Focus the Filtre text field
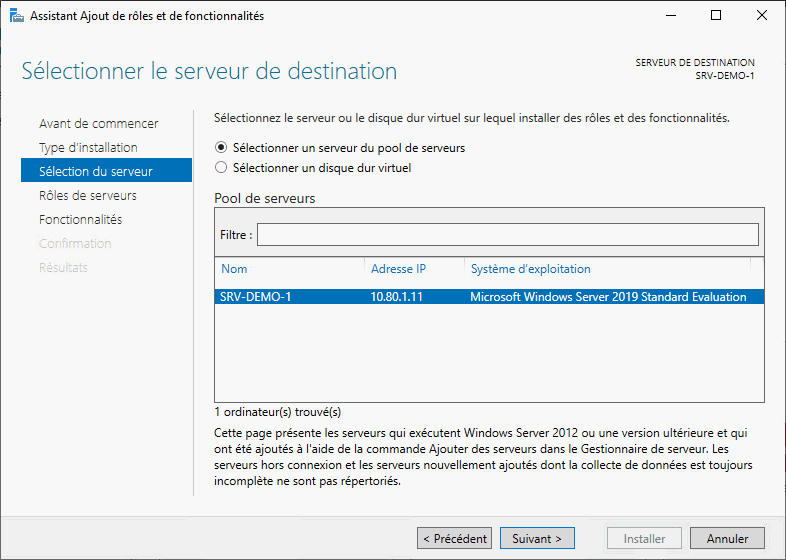 click(507, 235)
